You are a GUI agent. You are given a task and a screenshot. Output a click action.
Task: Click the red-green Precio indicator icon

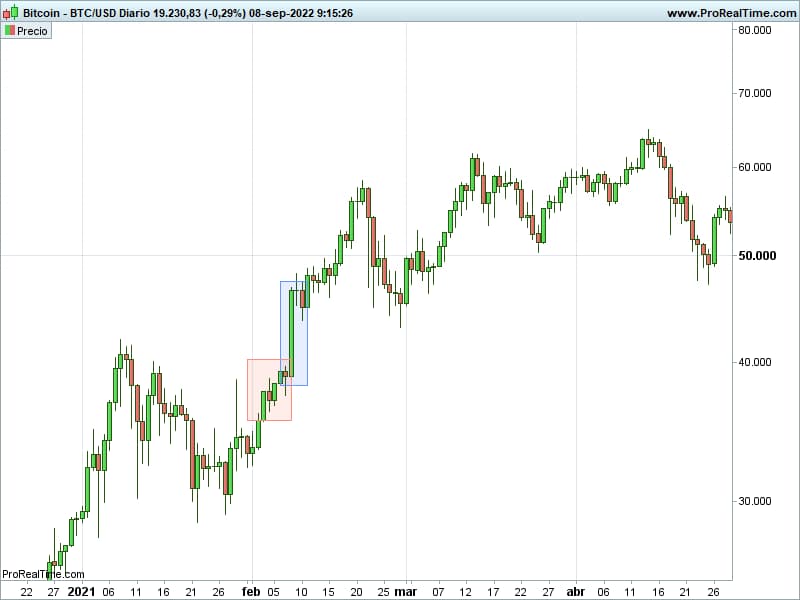[10, 31]
